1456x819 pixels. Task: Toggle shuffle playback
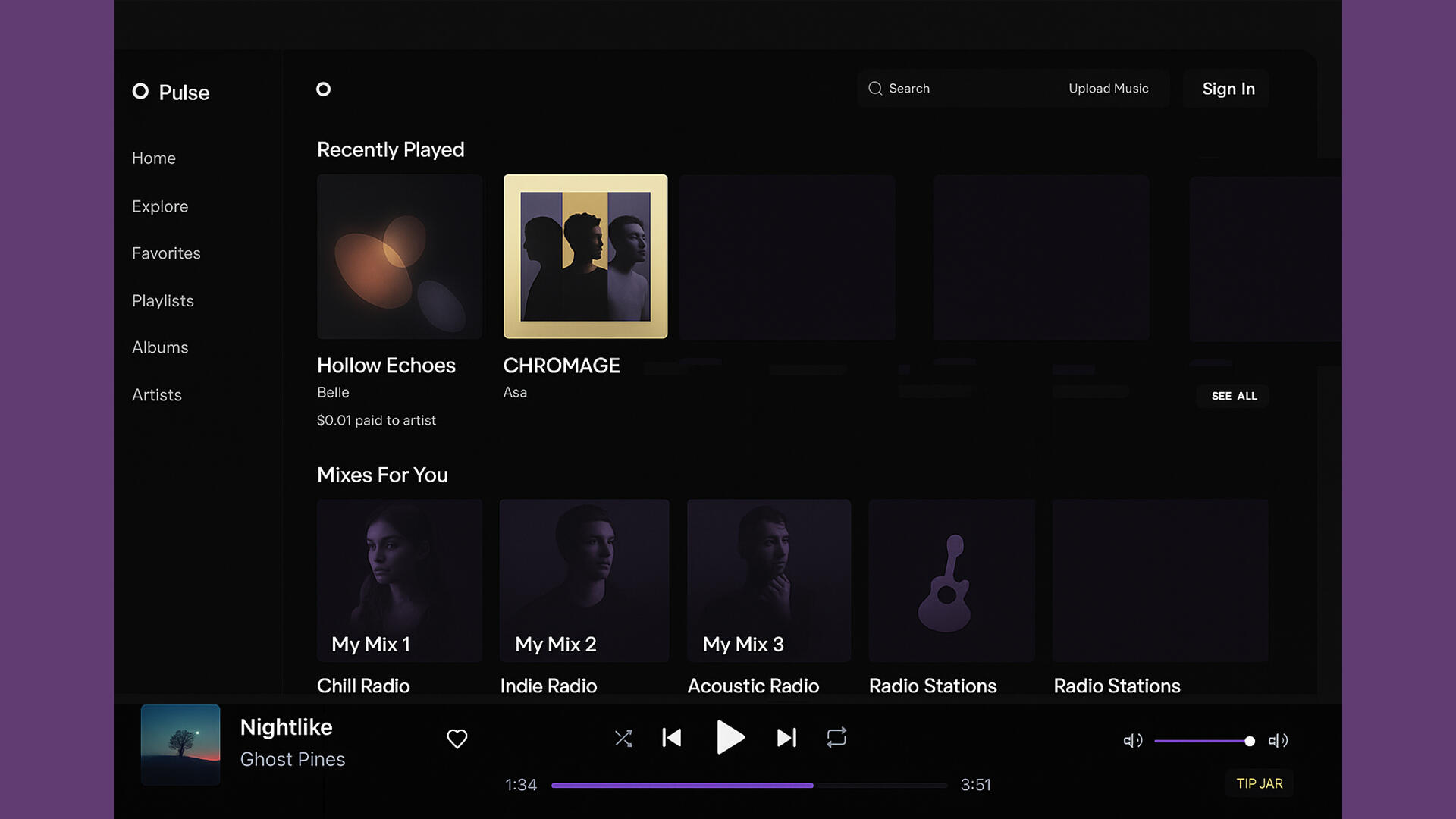pyautogui.click(x=623, y=739)
